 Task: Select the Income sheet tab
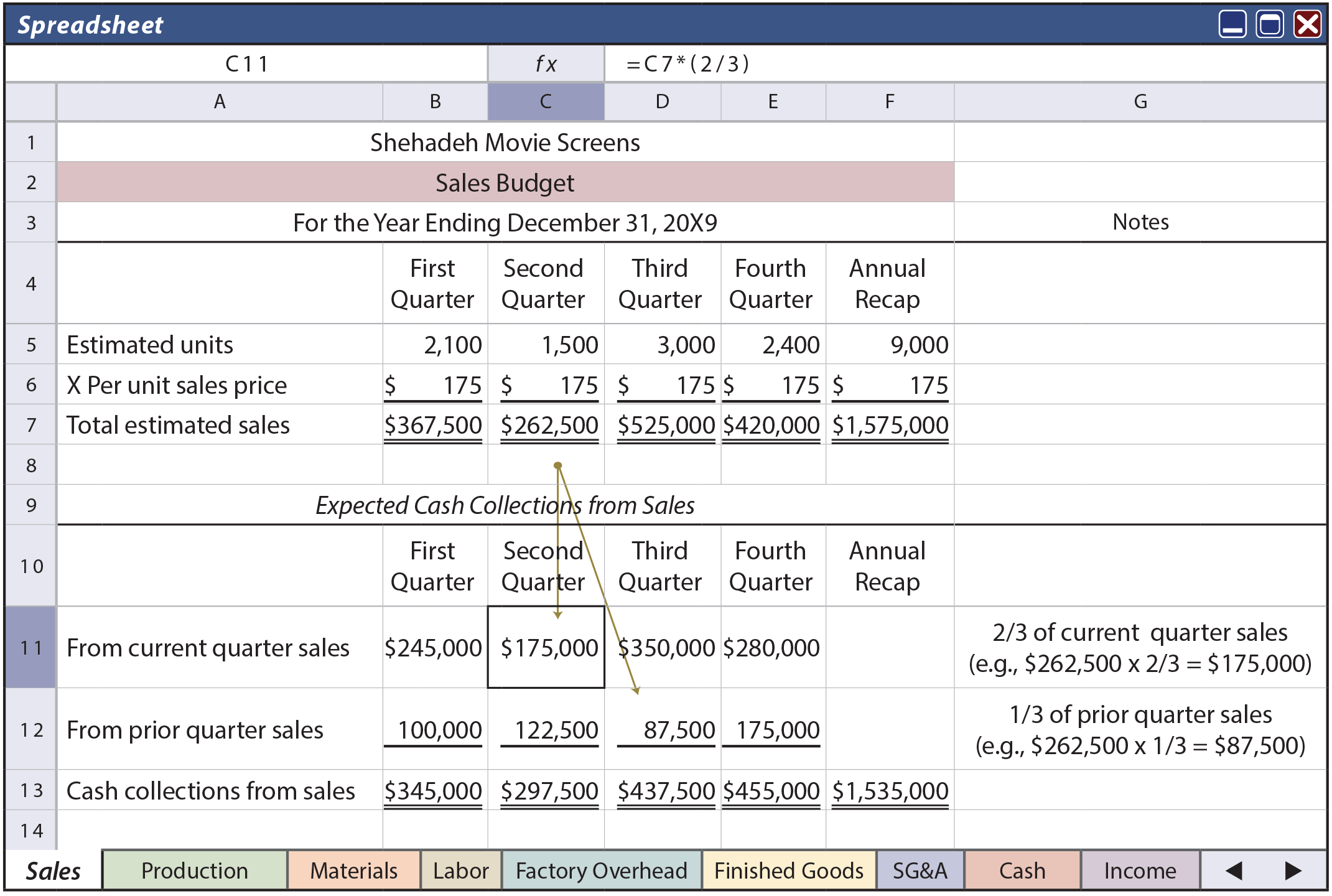coord(1140,870)
